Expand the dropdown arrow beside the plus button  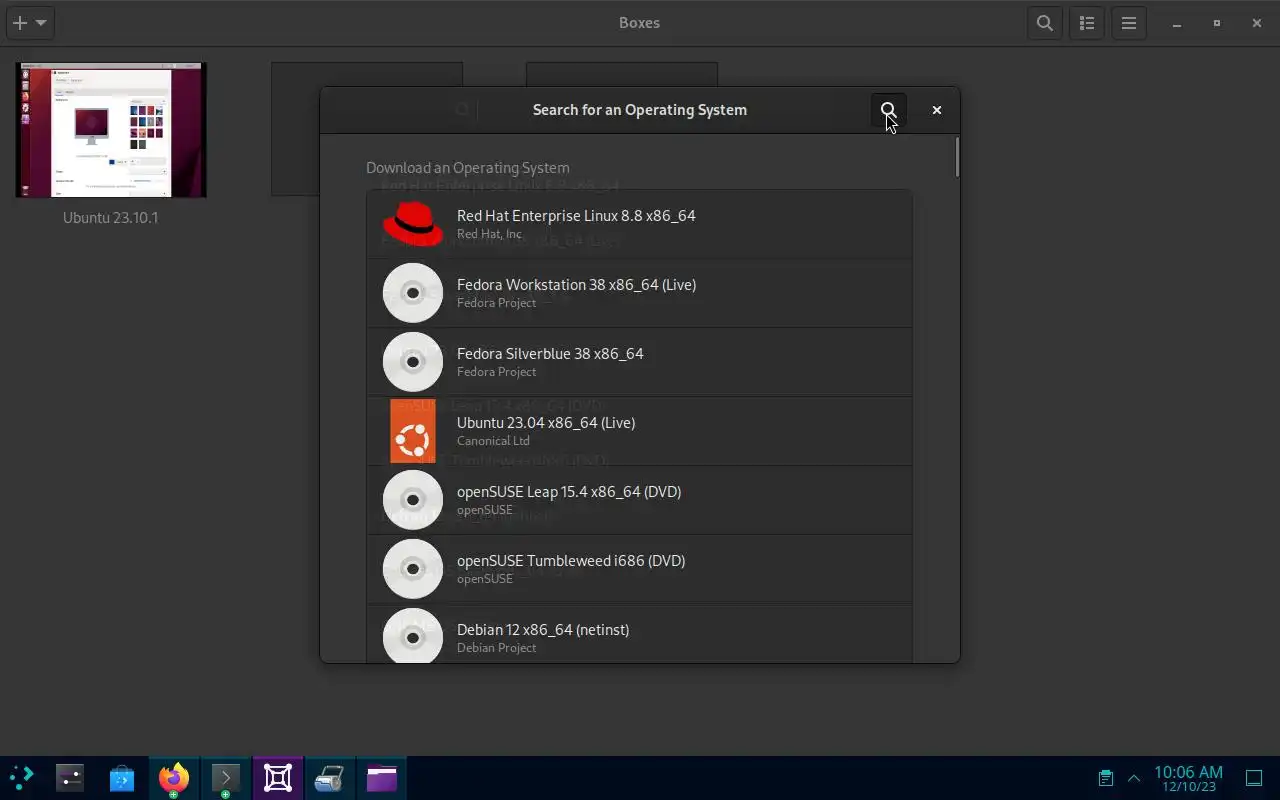click(41, 23)
